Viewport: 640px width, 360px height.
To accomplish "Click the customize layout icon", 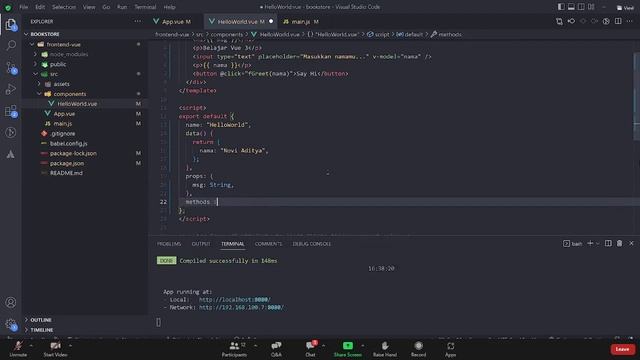I will 591,7.
